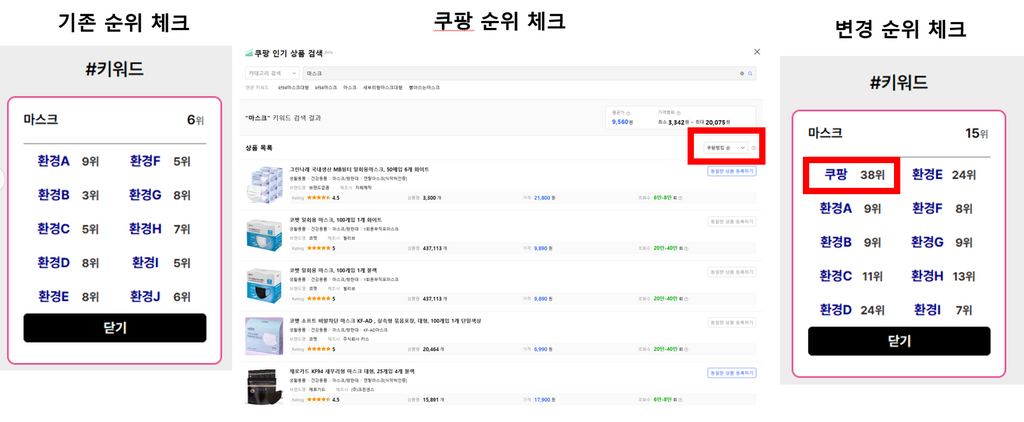Click the 조회수 info icon in the 제로가드 KF94 row

click(x=680, y=399)
